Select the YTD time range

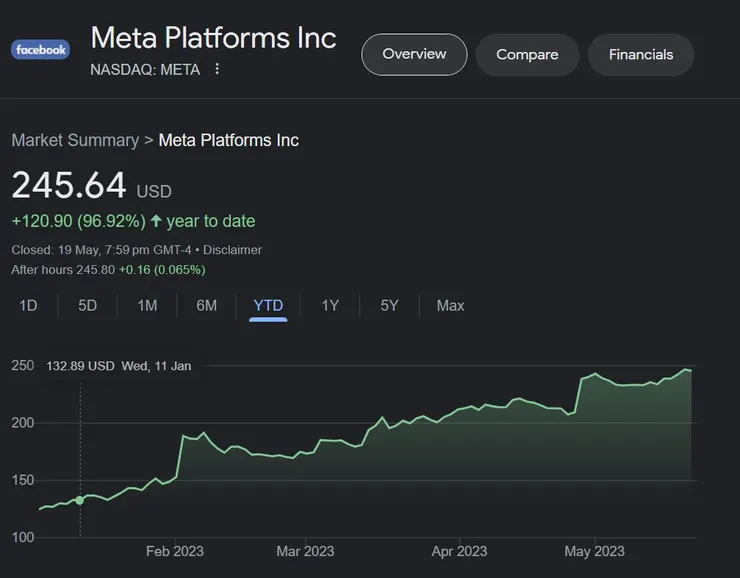(x=268, y=306)
